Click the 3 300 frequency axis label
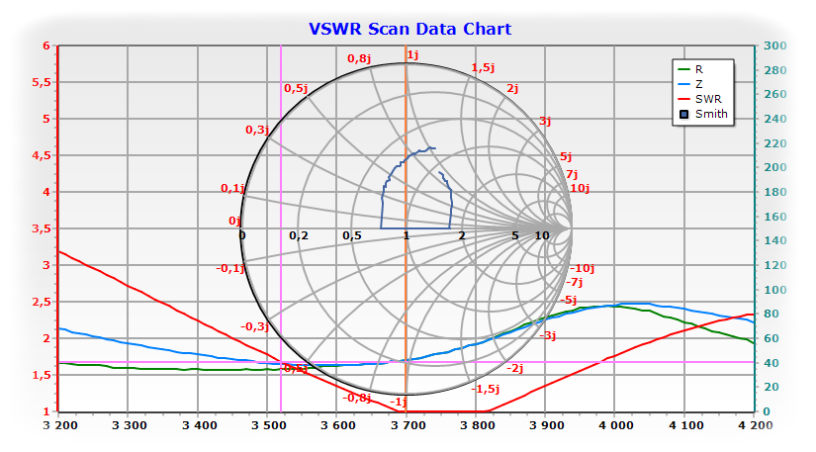 pos(130,425)
